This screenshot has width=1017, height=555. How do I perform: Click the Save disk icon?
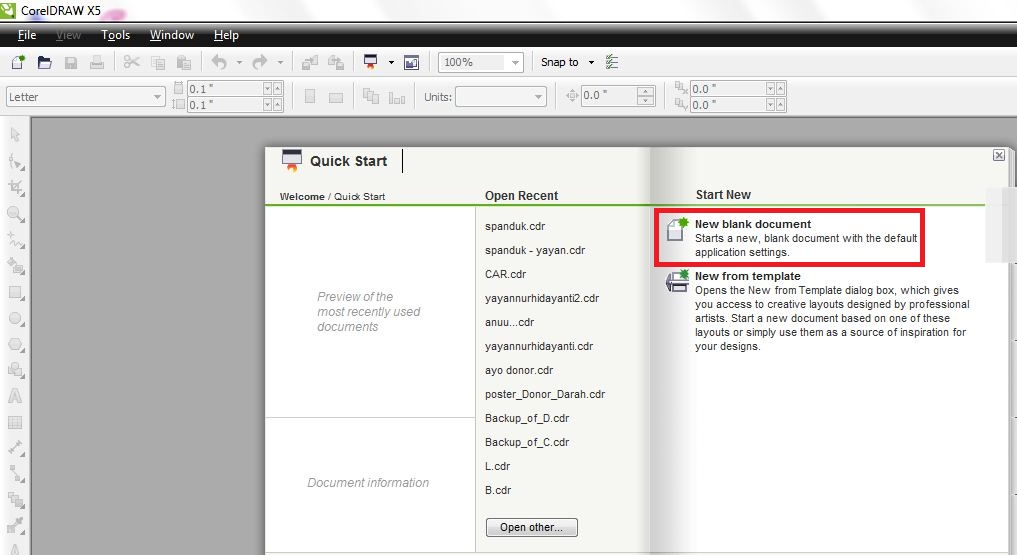pyautogui.click(x=71, y=62)
